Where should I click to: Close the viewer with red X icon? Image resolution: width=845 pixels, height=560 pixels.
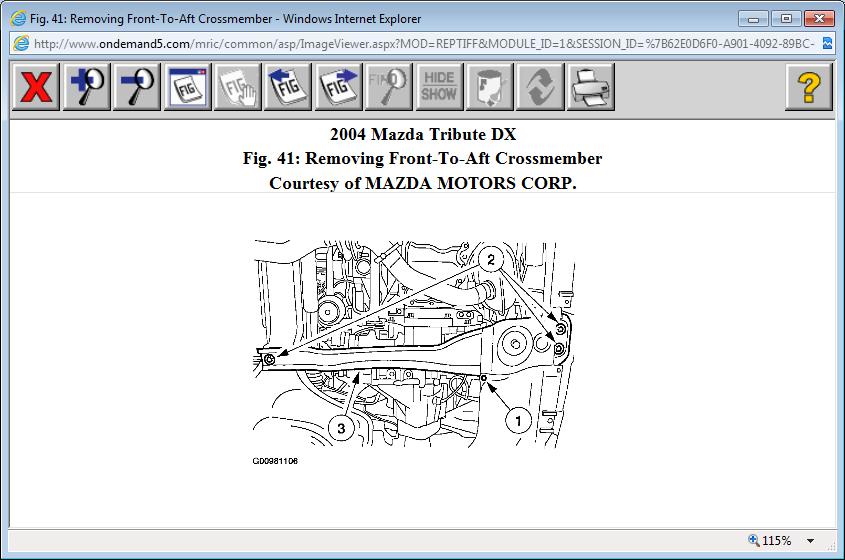tap(36, 87)
